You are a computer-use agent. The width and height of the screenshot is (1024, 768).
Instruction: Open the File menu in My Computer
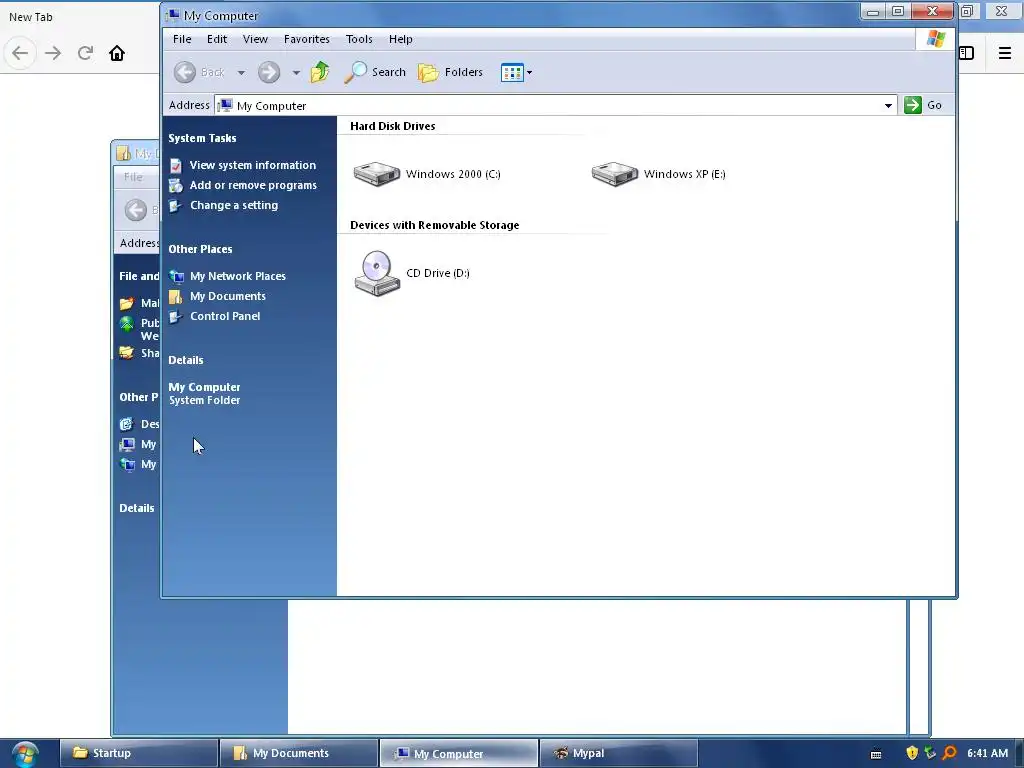coord(182,39)
